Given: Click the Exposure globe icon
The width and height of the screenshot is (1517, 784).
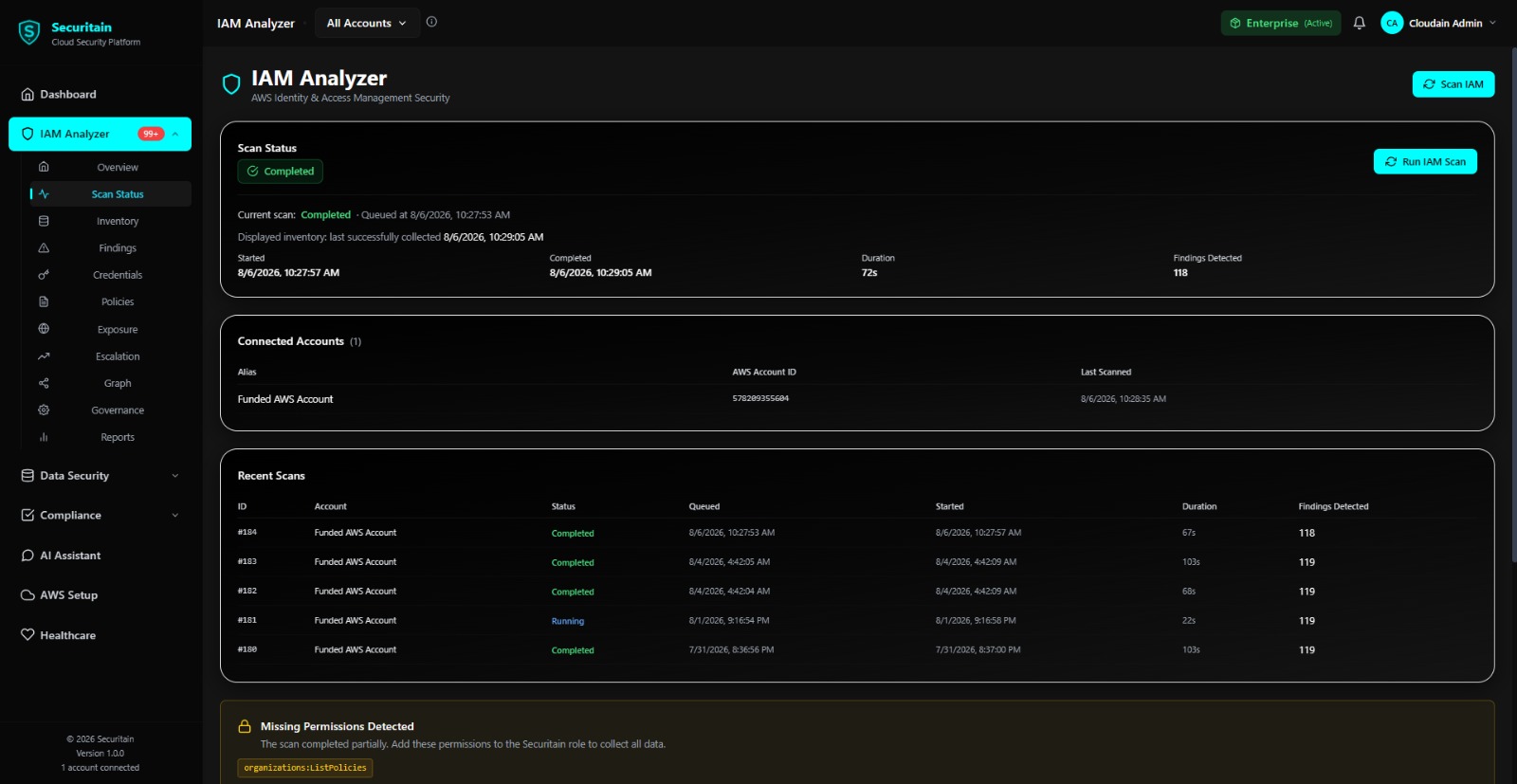Looking at the screenshot, I should tap(44, 329).
